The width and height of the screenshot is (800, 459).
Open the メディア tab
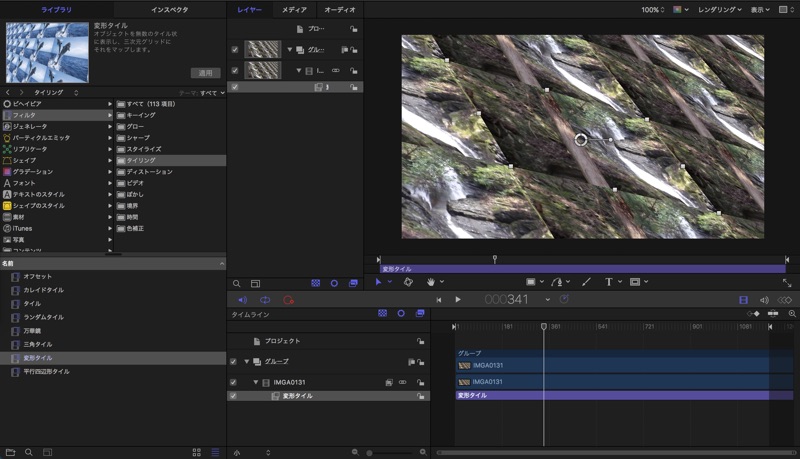pyautogui.click(x=294, y=9)
